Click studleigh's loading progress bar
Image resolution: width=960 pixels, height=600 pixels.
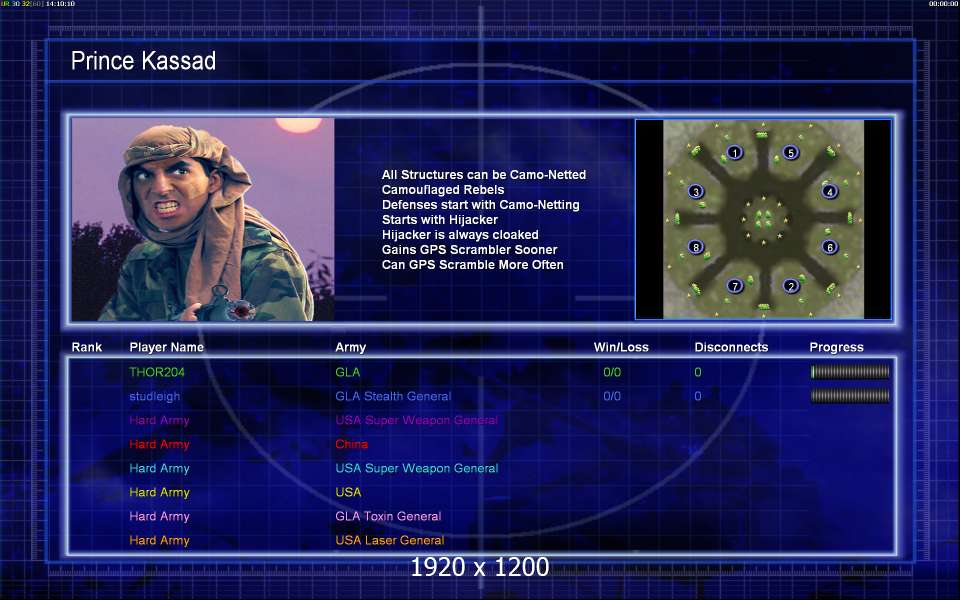click(x=850, y=396)
